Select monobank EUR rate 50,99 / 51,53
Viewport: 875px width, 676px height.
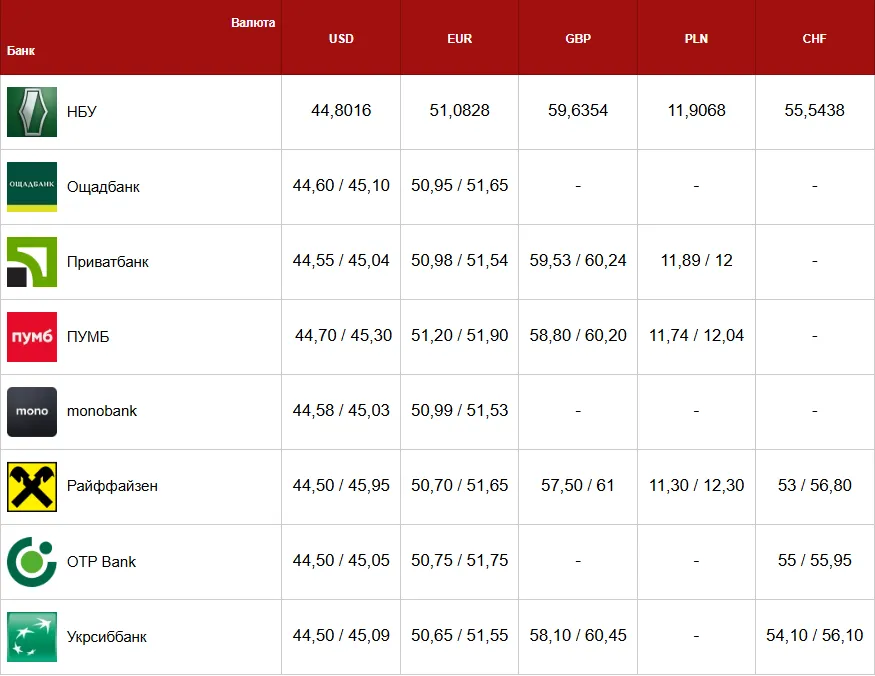[x=459, y=410]
